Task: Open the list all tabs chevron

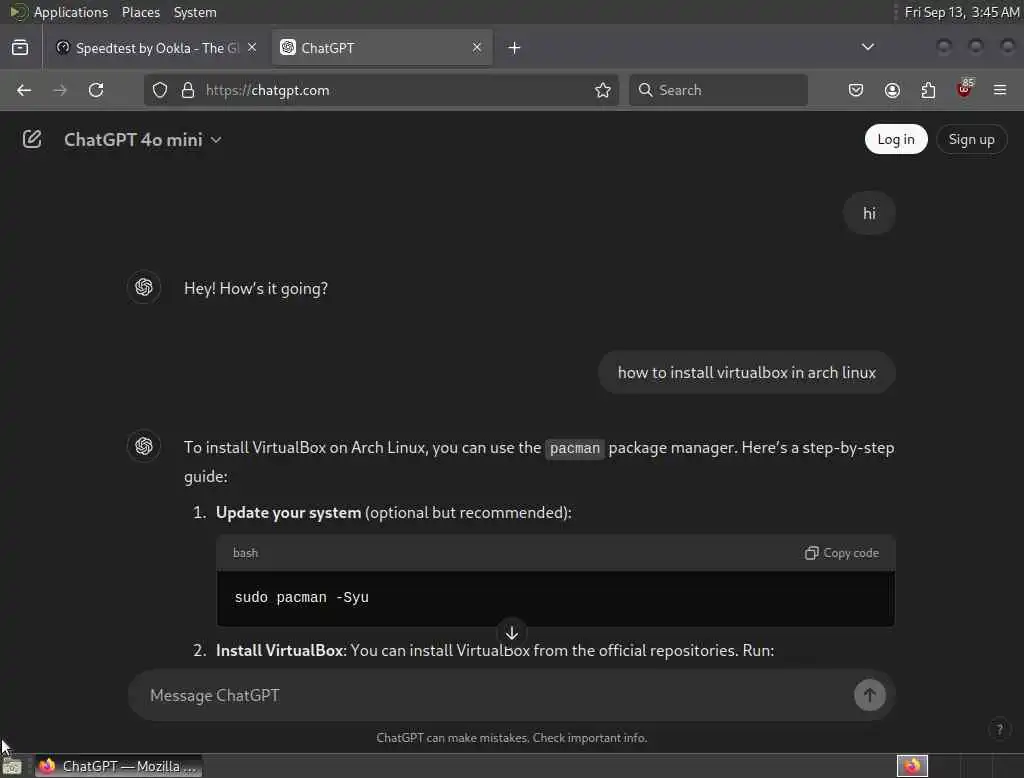Action: pos(867,47)
